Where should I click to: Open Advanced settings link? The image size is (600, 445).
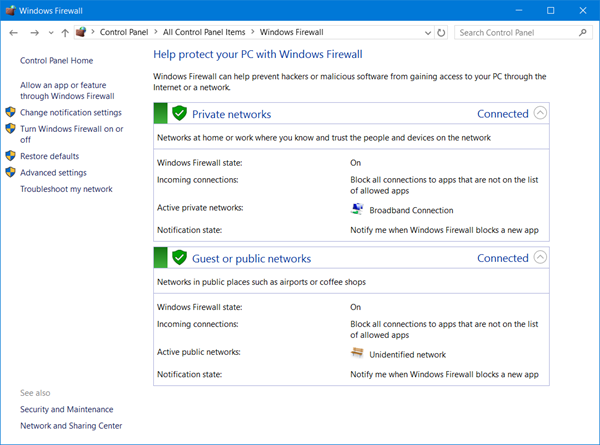tap(53, 172)
